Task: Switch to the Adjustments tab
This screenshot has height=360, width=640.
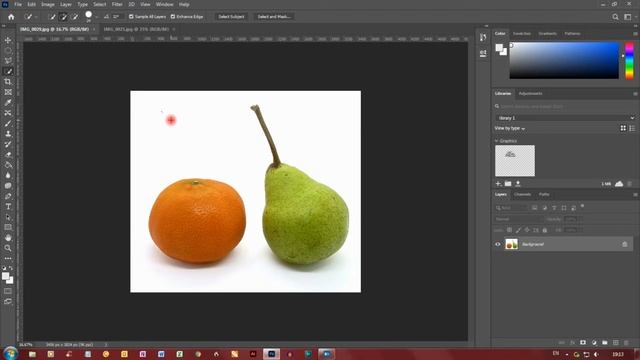Action: [530, 94]
